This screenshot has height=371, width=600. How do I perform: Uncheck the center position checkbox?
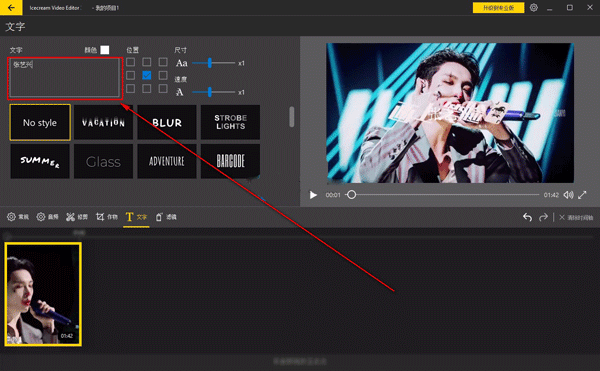147,75
